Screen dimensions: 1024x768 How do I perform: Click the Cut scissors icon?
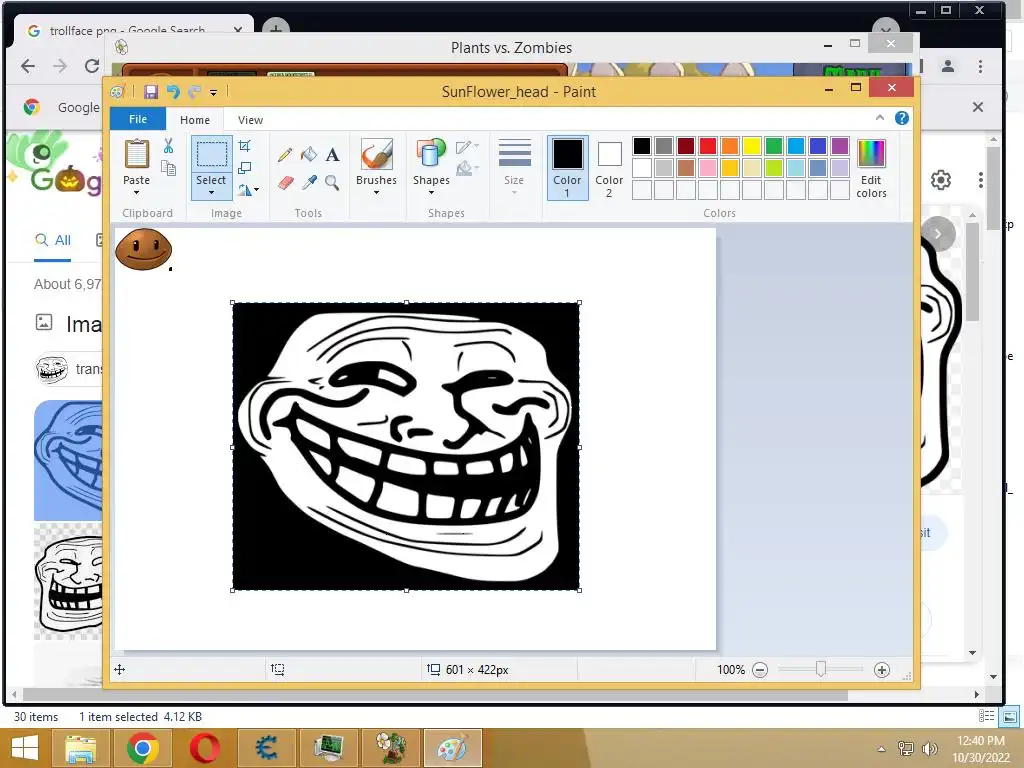click(x=168, y=146)
